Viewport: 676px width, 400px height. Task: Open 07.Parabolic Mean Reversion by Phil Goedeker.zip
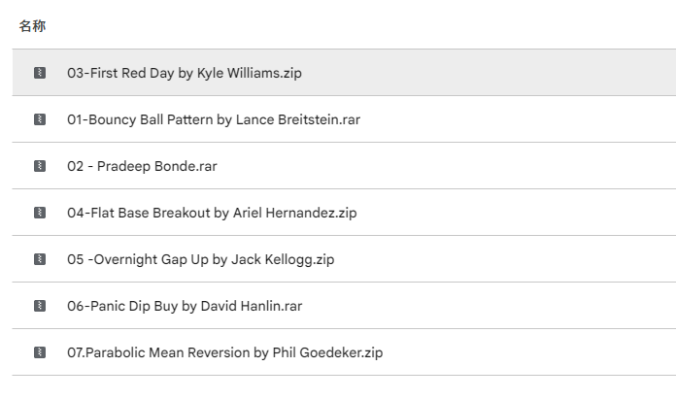[224, 353]
